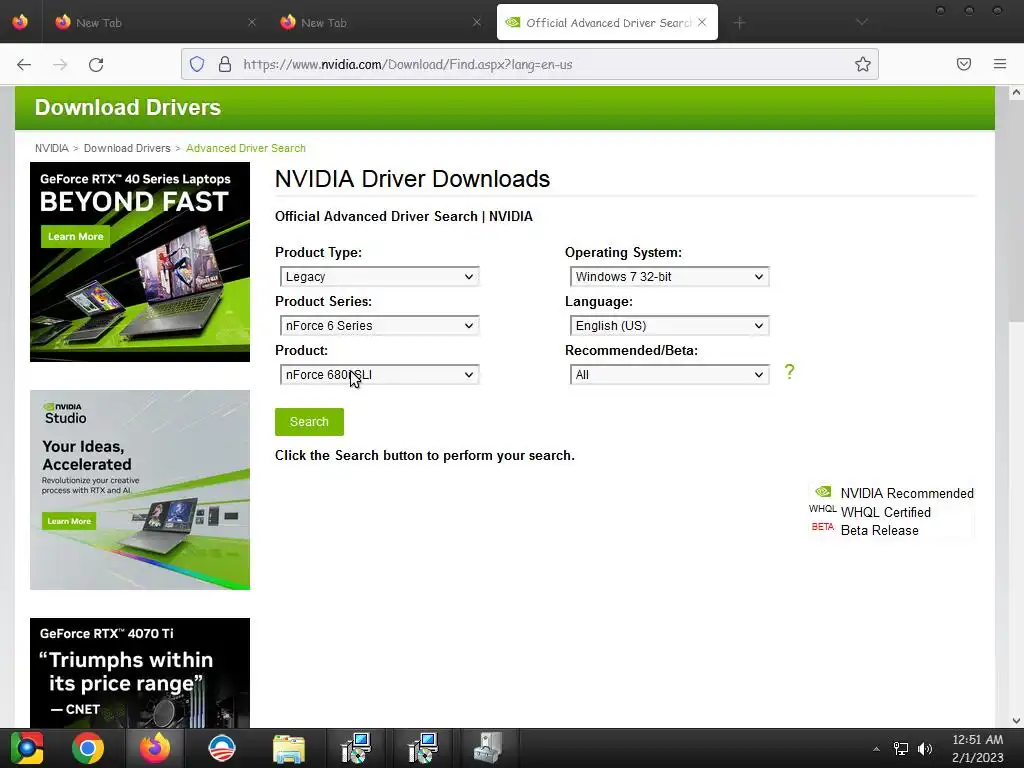Open the Product Series dropdown
1024x768 pixels.
tap(379, 325)
